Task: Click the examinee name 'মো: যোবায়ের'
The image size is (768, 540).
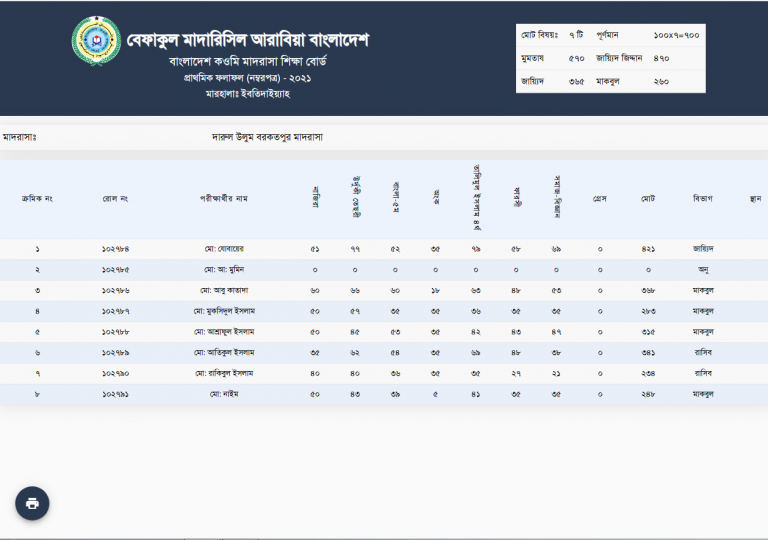Action: pyautogui.click(x=224, y=249)
